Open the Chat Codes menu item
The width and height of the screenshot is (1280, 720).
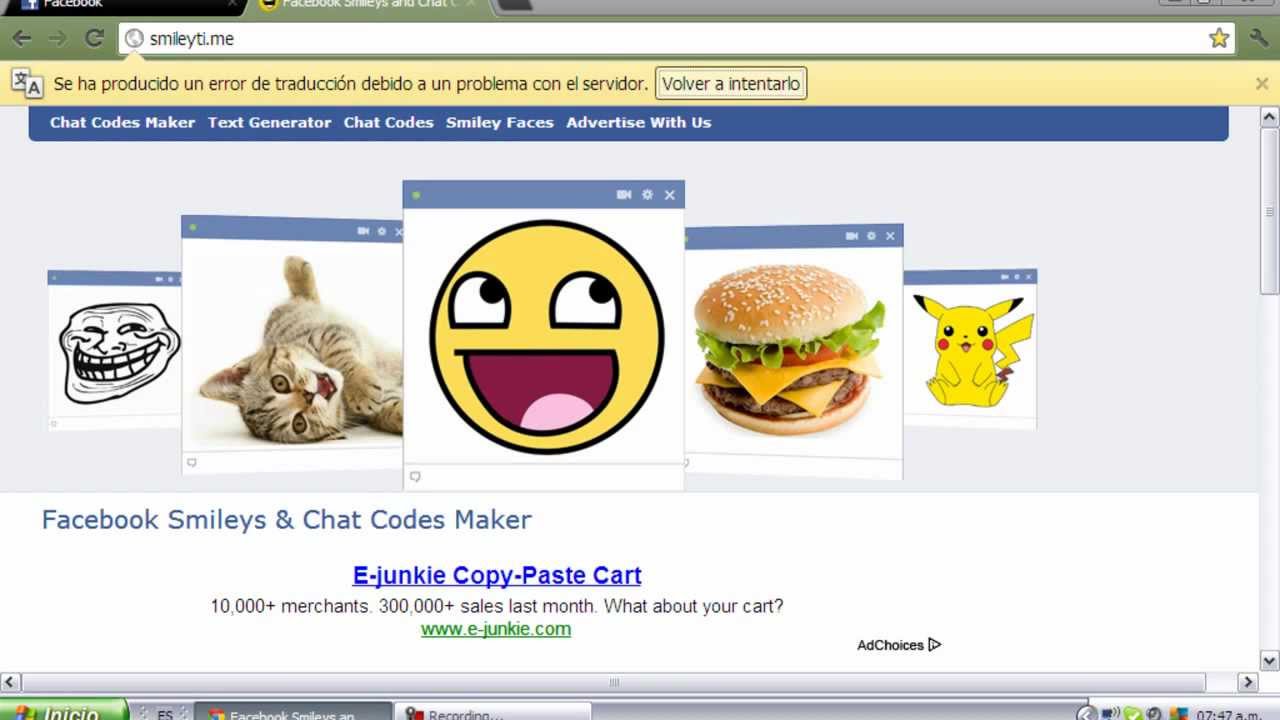click(389, 123)
